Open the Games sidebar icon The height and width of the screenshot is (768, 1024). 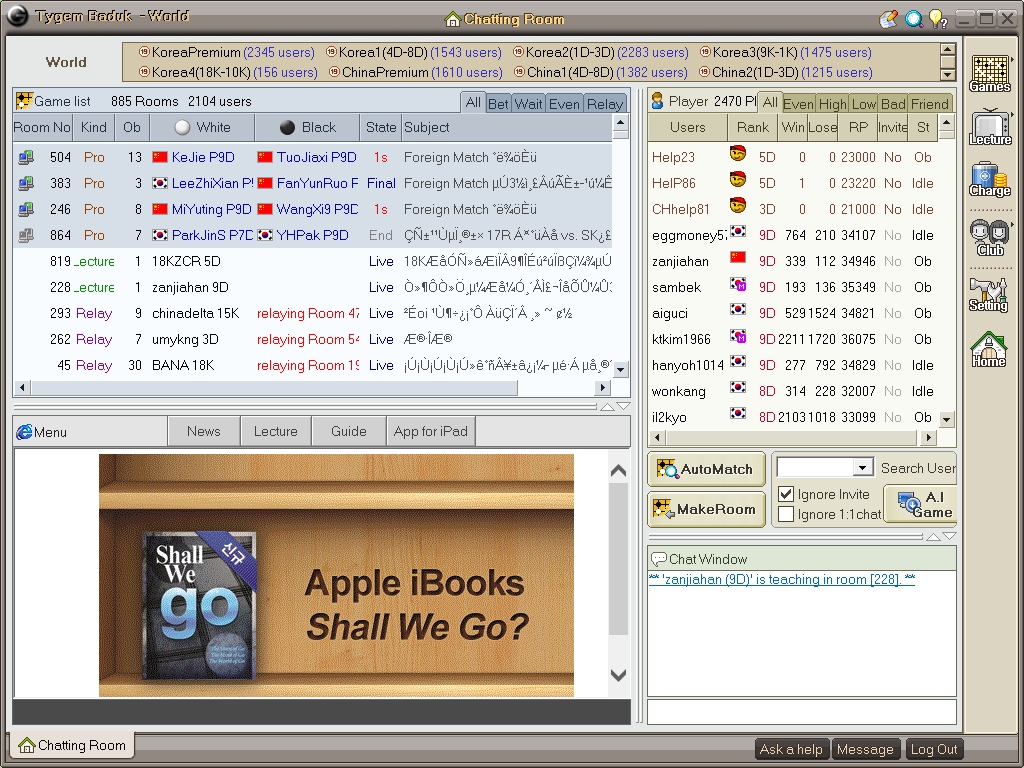pos(989,72)
